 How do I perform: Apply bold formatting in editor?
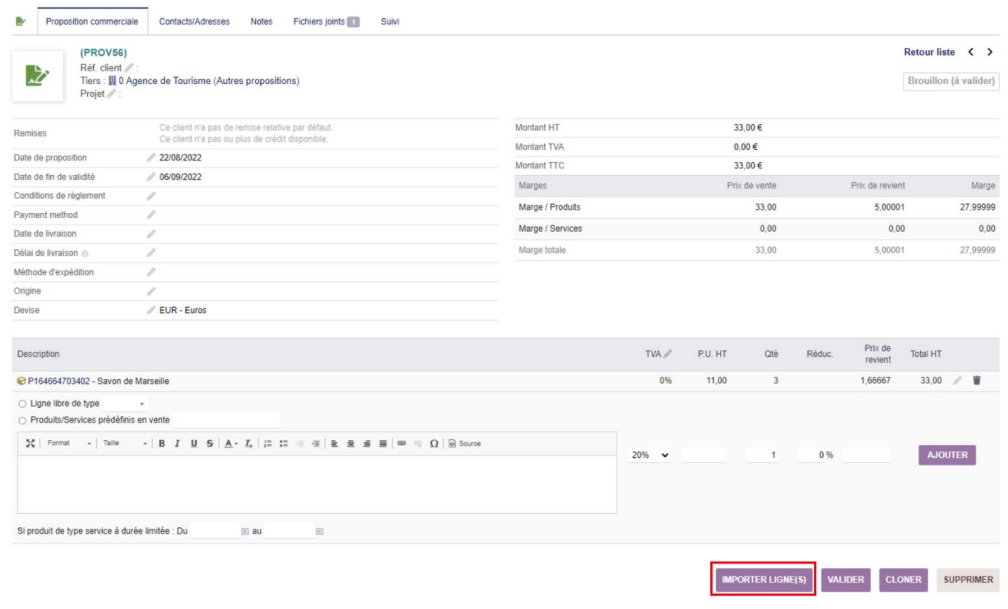point(162,444)
